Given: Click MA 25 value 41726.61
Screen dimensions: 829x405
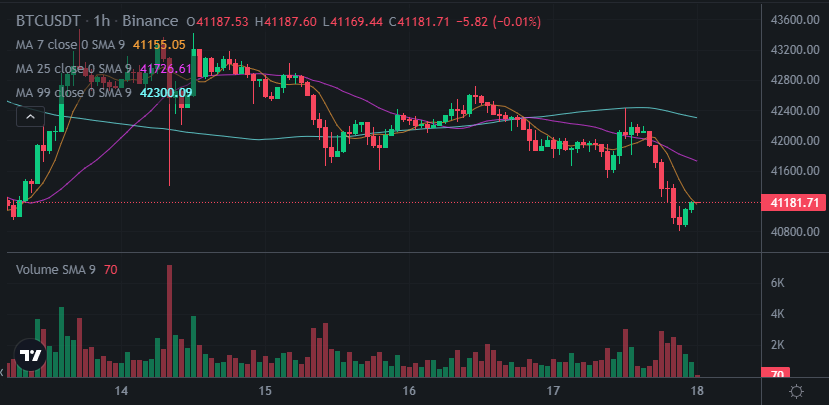Looking at the screenshot, I should click(x=165, y=69).
